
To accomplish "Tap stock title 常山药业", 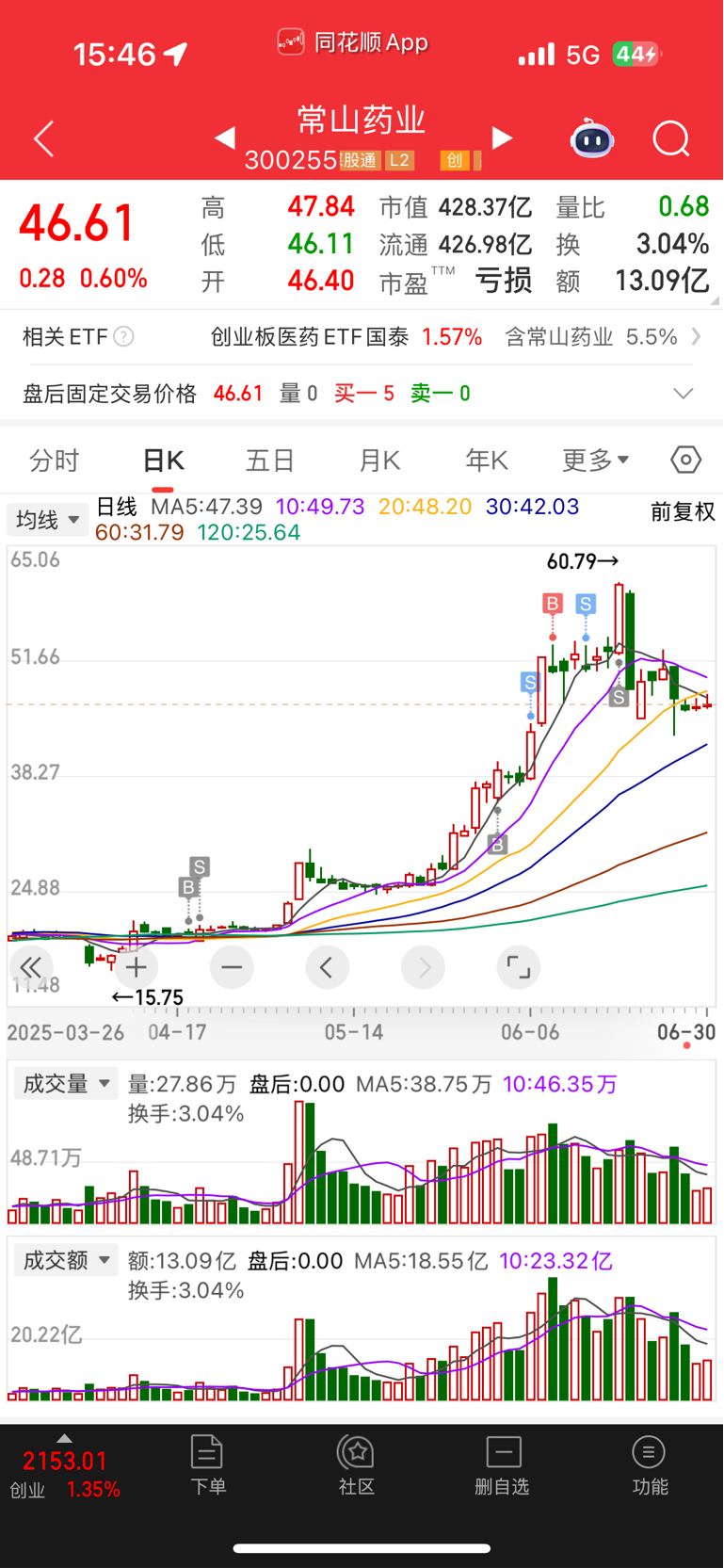I will (x=362, y=121).
